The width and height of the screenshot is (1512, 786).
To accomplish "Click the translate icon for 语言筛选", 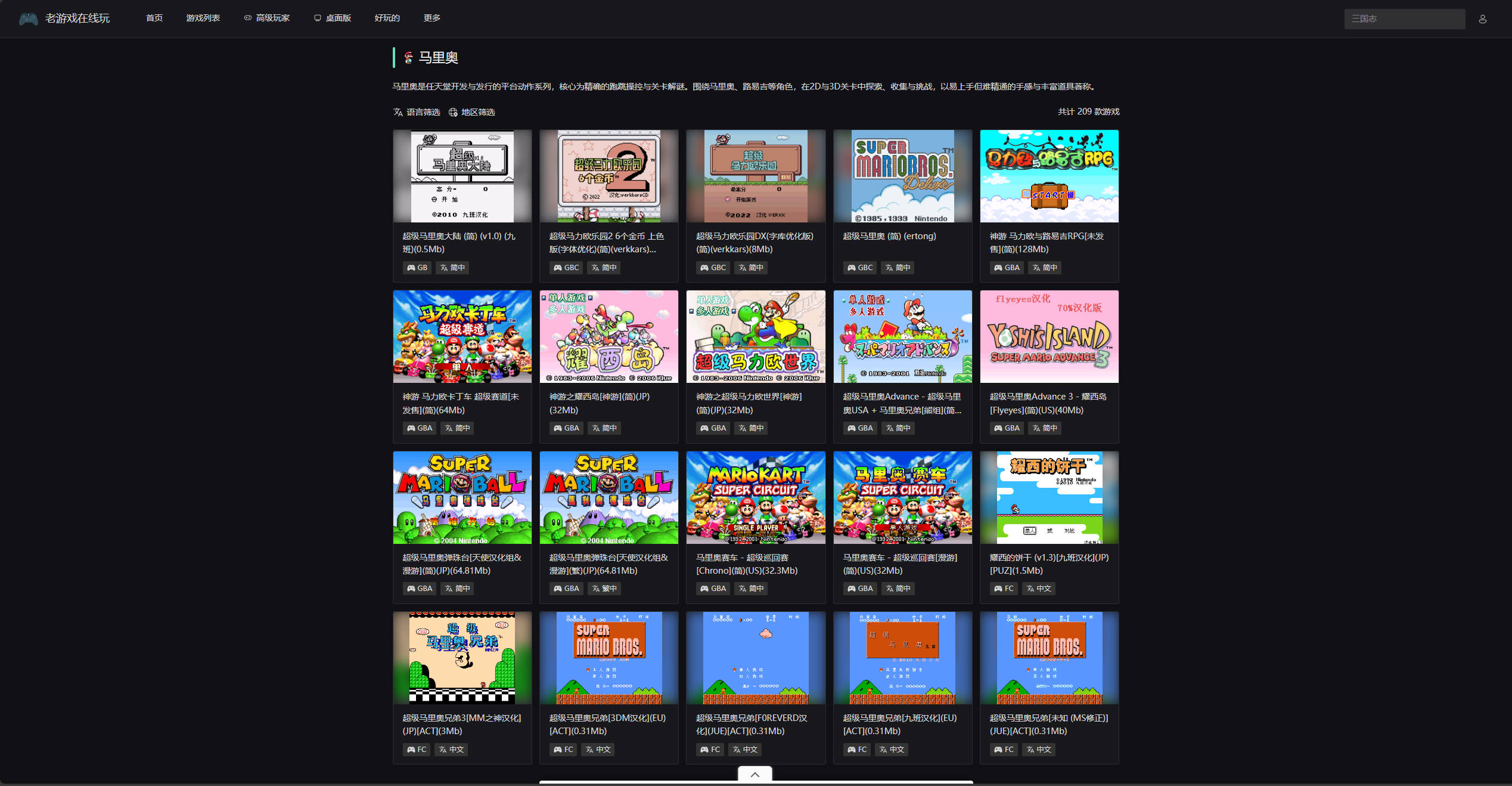I will [x=398, y=112].
